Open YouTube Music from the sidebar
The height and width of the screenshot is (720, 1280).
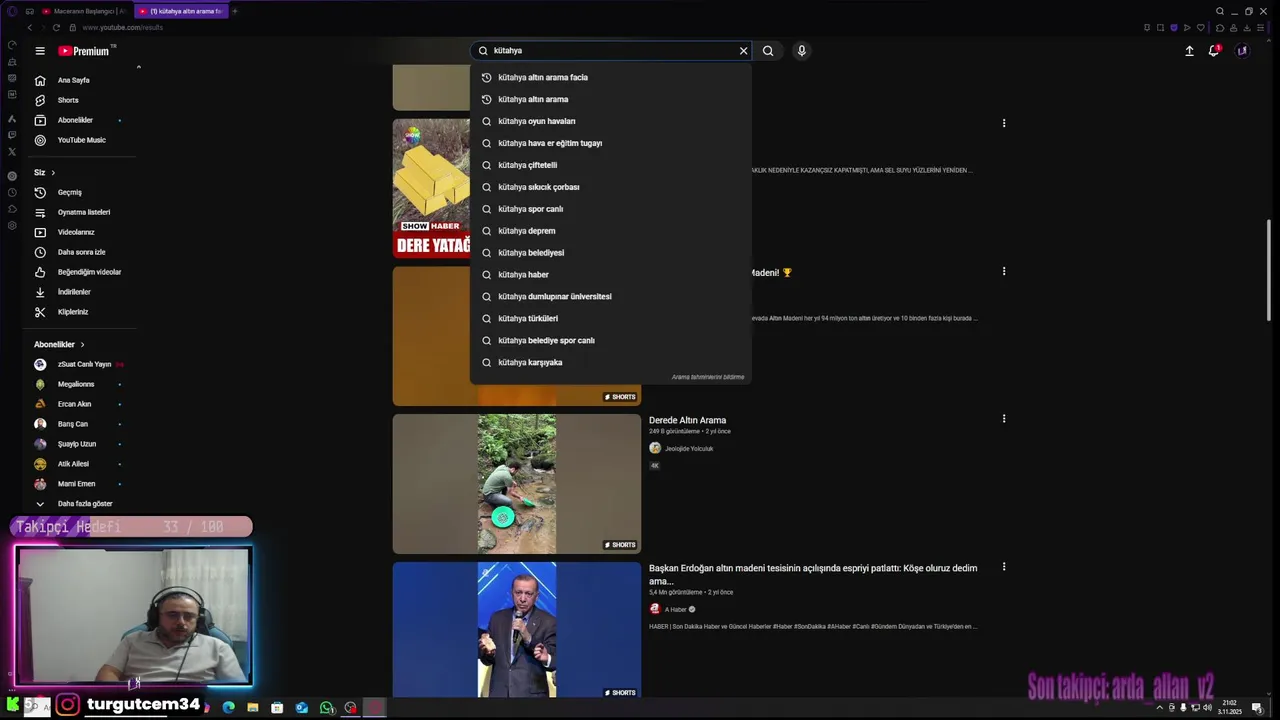[x=81, y=140]
